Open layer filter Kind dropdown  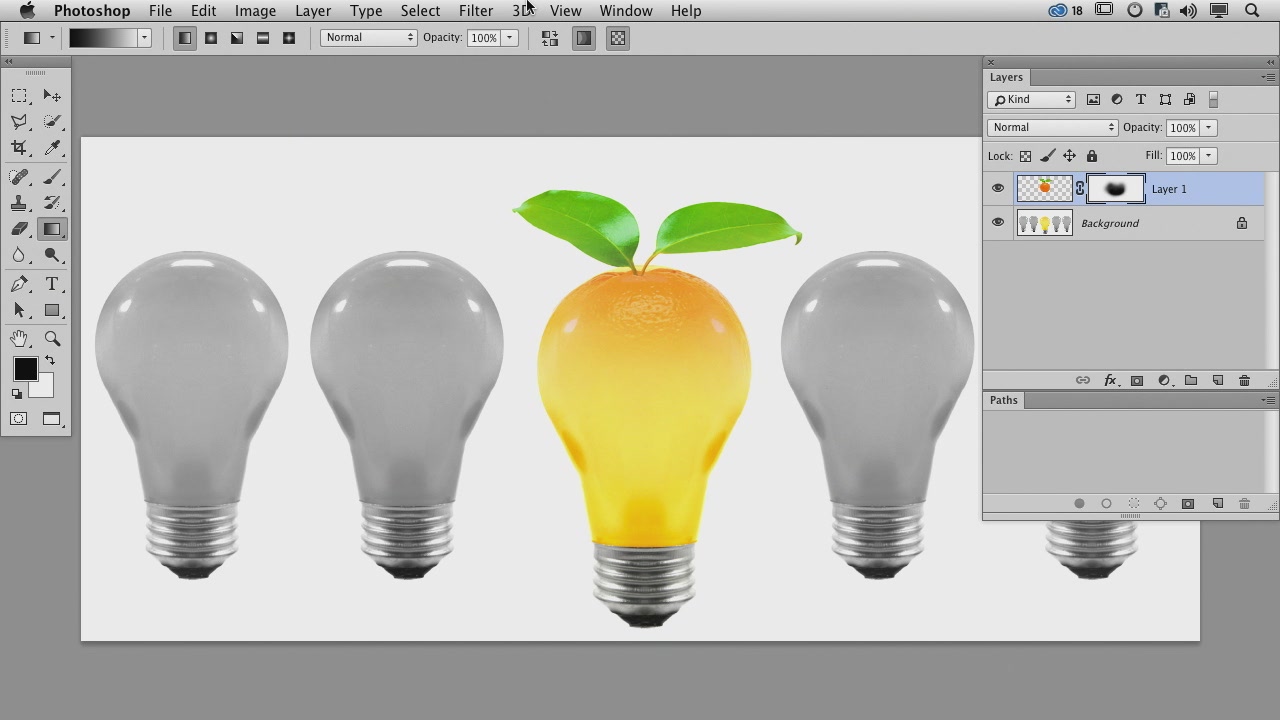pyautogui.click(x=1031, y=99)
